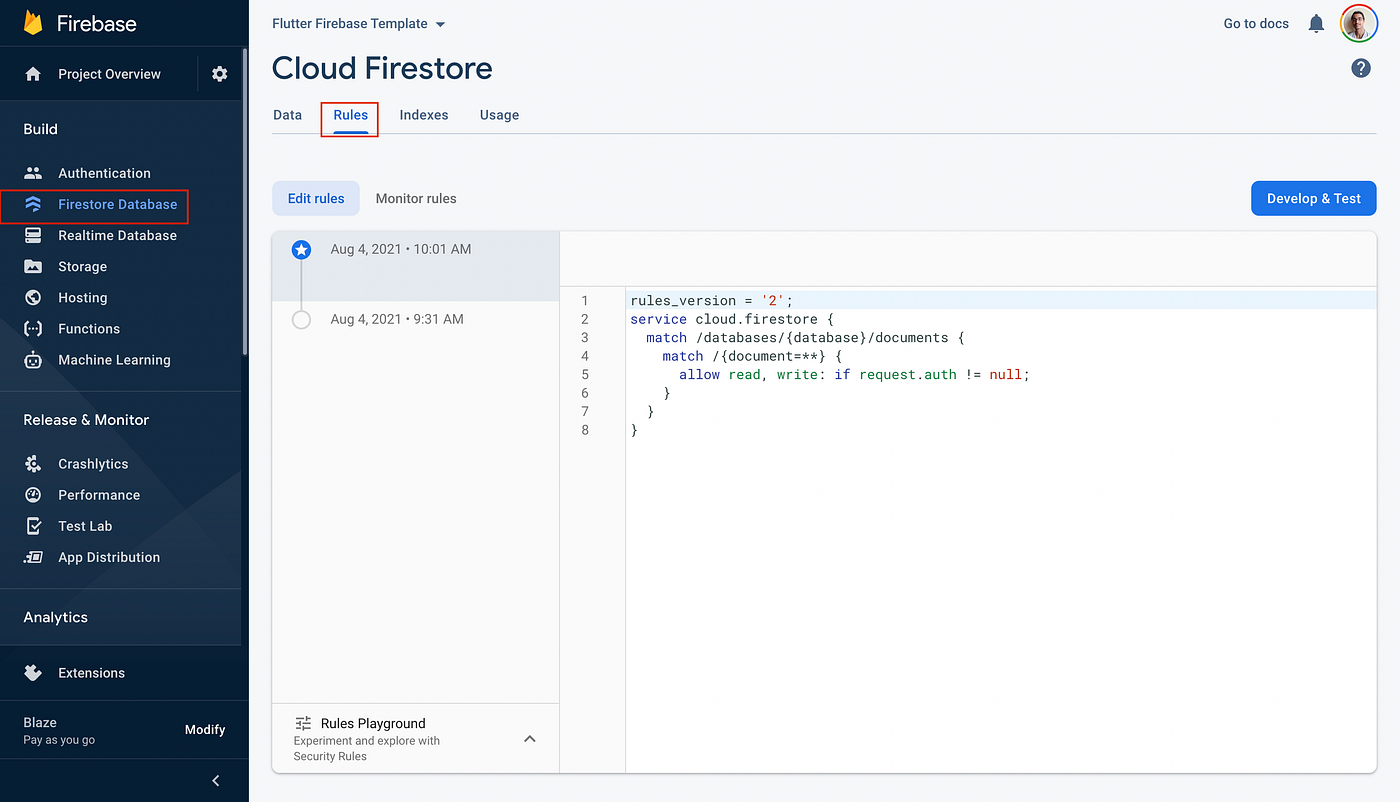Open the Functions section
This screenshot has height=802, width=1400.
[x=34, y=328]
